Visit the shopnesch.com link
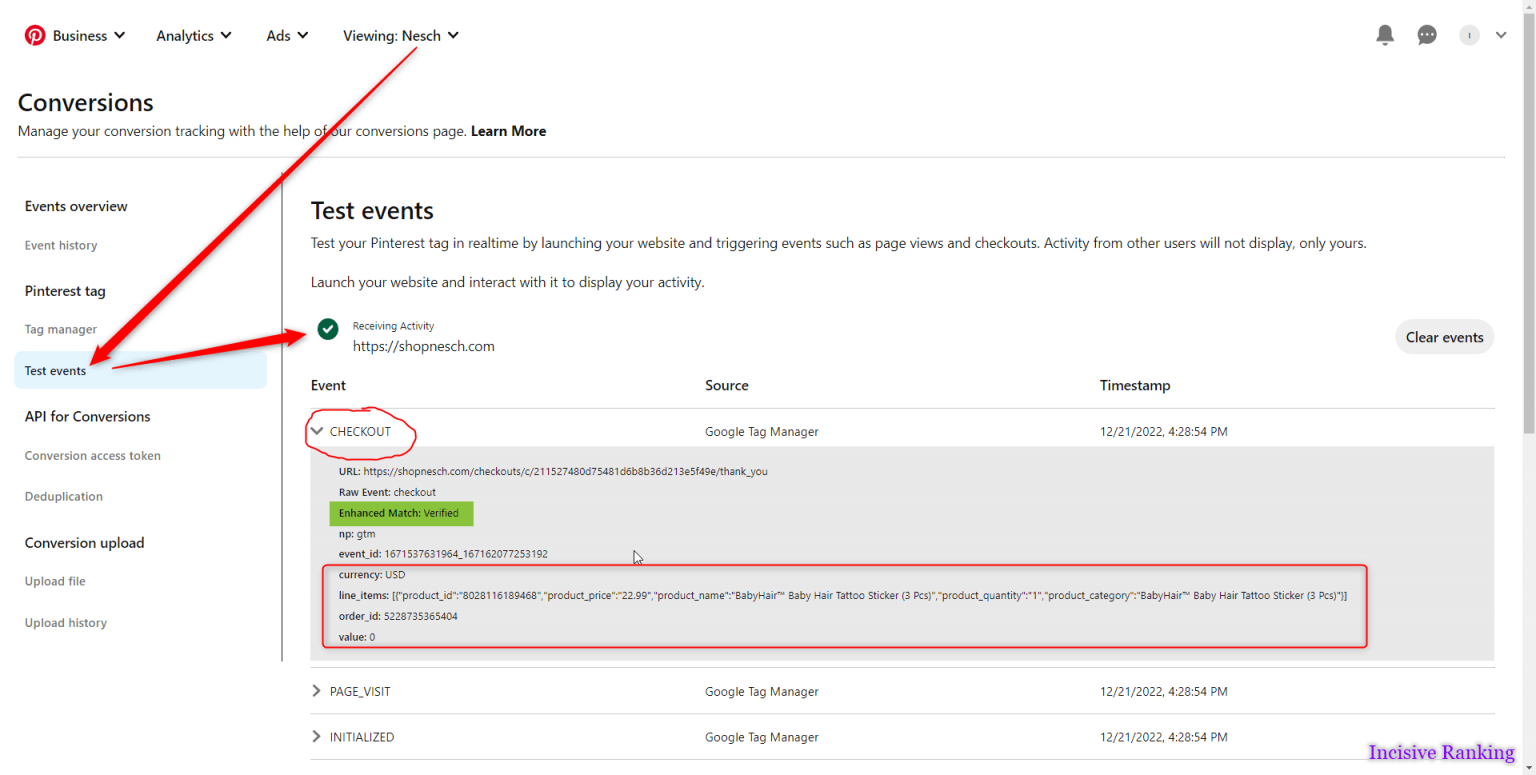The height and width of the screenshot is (775, 1536). point(423,346)
